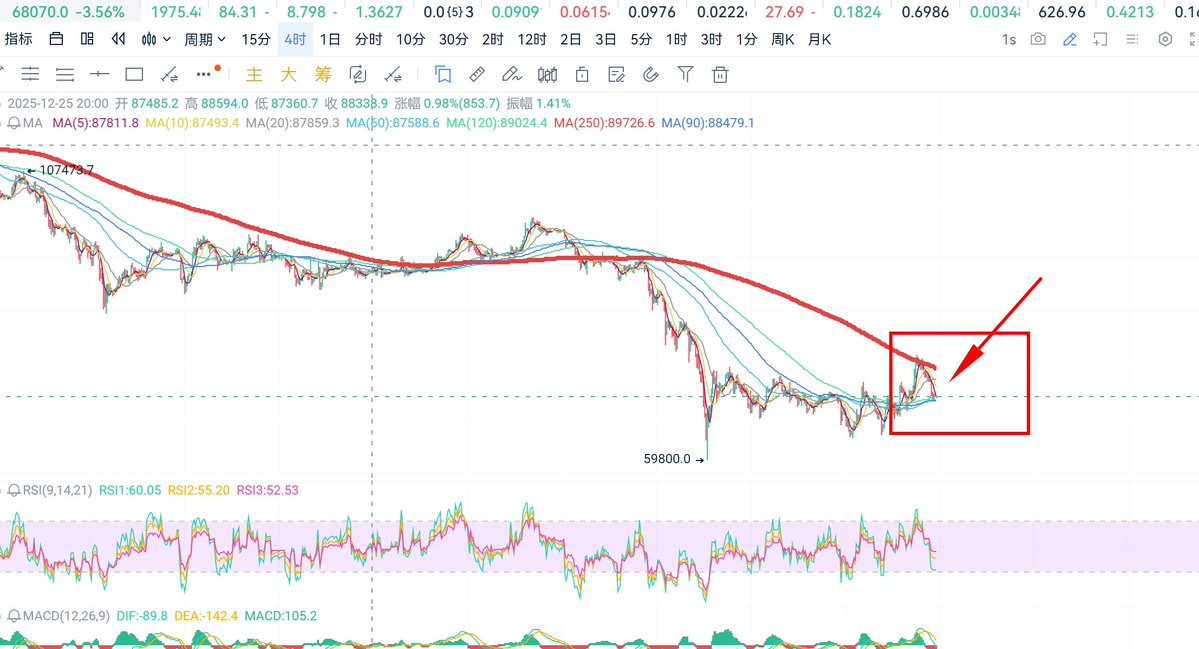The width and height of the screenshot is (1199, 649).
Task: Click the 1s interval button
Action: tap(1009, 39)
